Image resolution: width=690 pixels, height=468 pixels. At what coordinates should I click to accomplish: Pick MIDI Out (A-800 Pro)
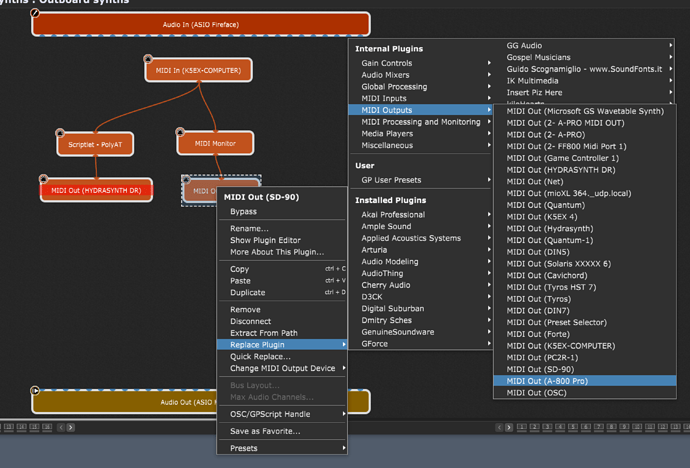click(x=585, y=381)
